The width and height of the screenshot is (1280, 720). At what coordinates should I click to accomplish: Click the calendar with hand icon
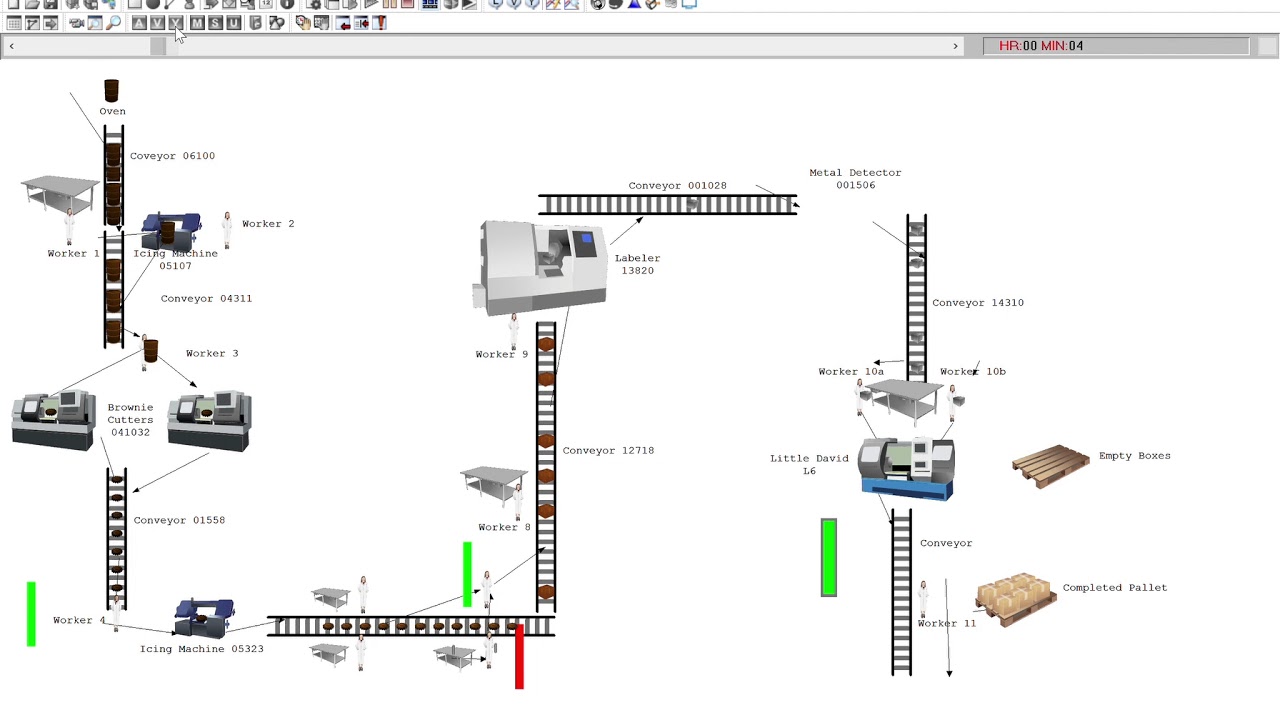322,23
